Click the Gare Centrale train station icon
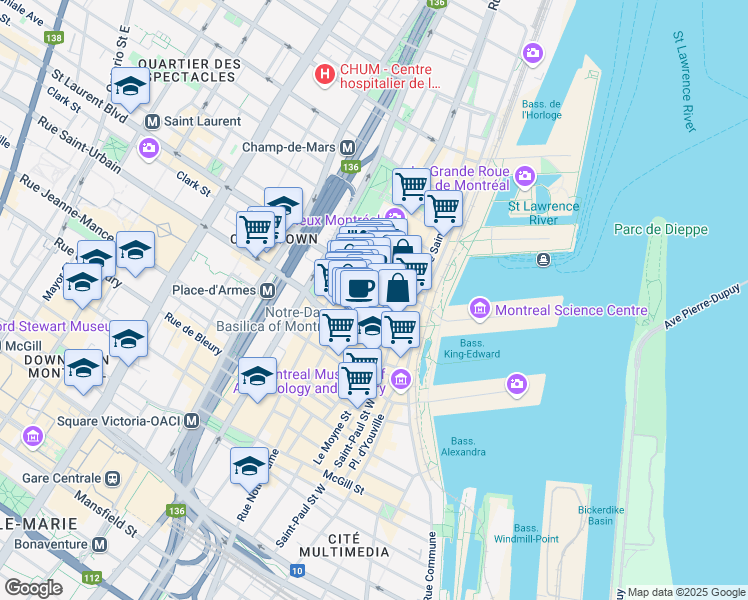This screenshot has height=600, width=748. [x=113, y=478]
